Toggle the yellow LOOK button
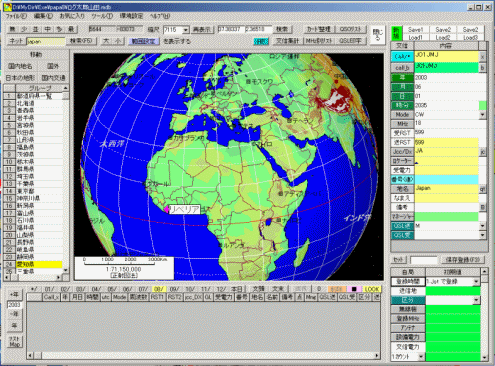Image resolution: width=495 pixels, height=366 pixels. coord(372,289)
